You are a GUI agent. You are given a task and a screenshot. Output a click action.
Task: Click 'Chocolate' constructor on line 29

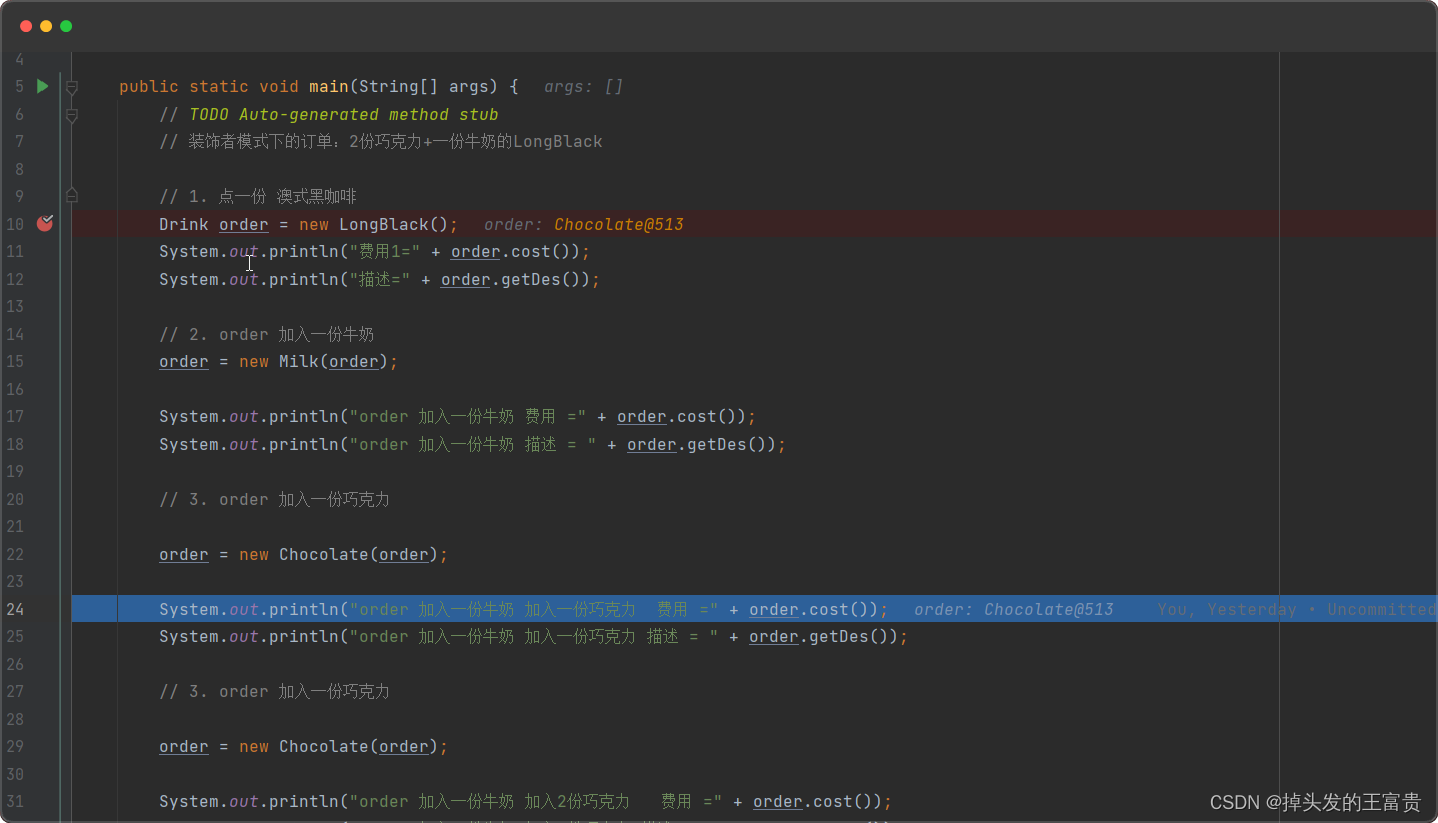tap(324, 747)
